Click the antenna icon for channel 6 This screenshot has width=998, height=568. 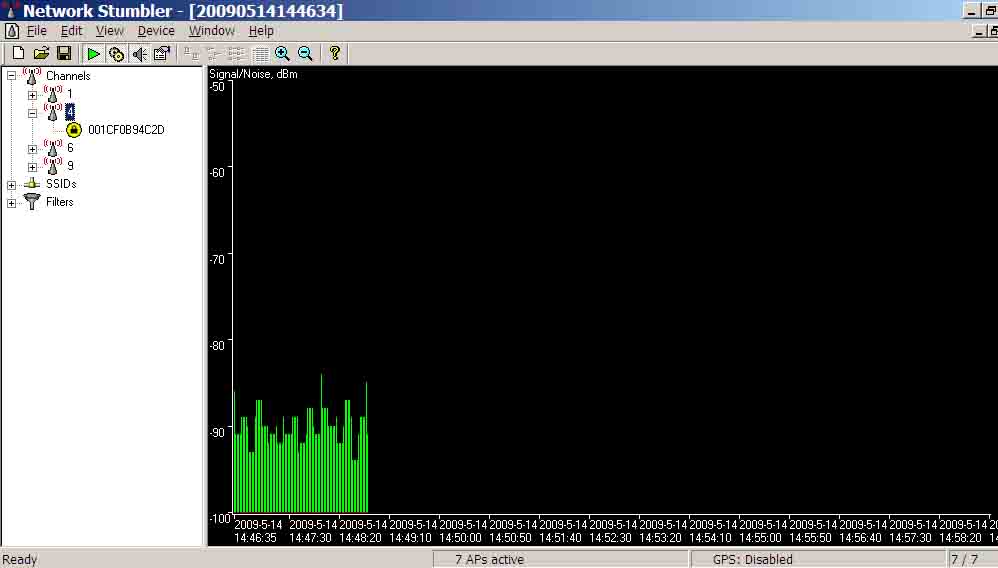53,148
